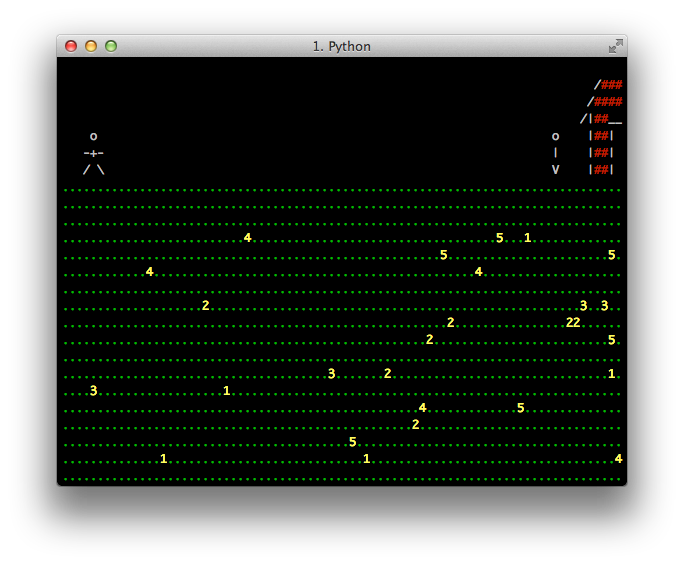Viewport: 684px width, 565px height.
Task: Click the 4 in the top number row
Action: (247, 238)
